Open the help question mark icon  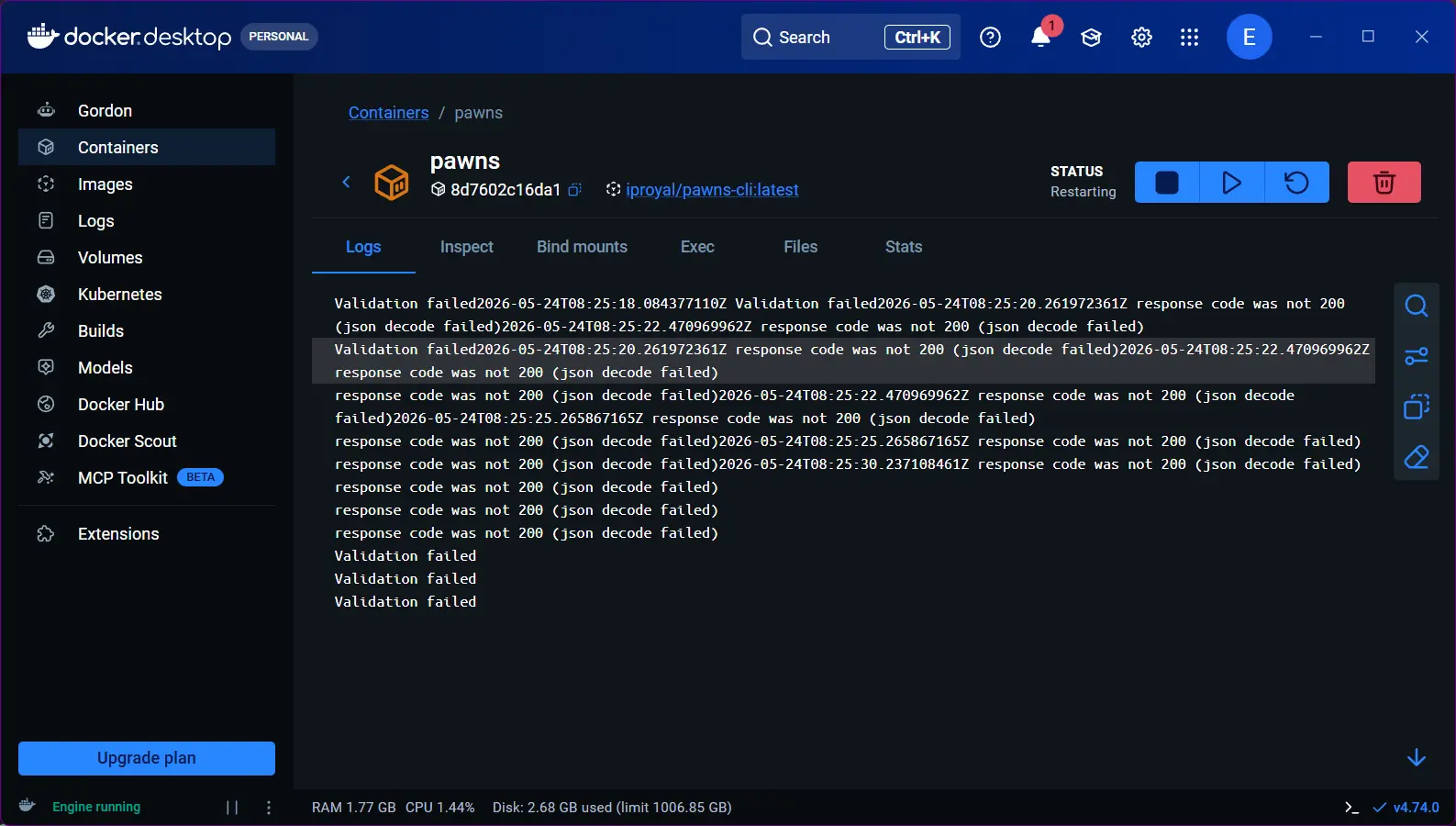(x=990, y=37)
